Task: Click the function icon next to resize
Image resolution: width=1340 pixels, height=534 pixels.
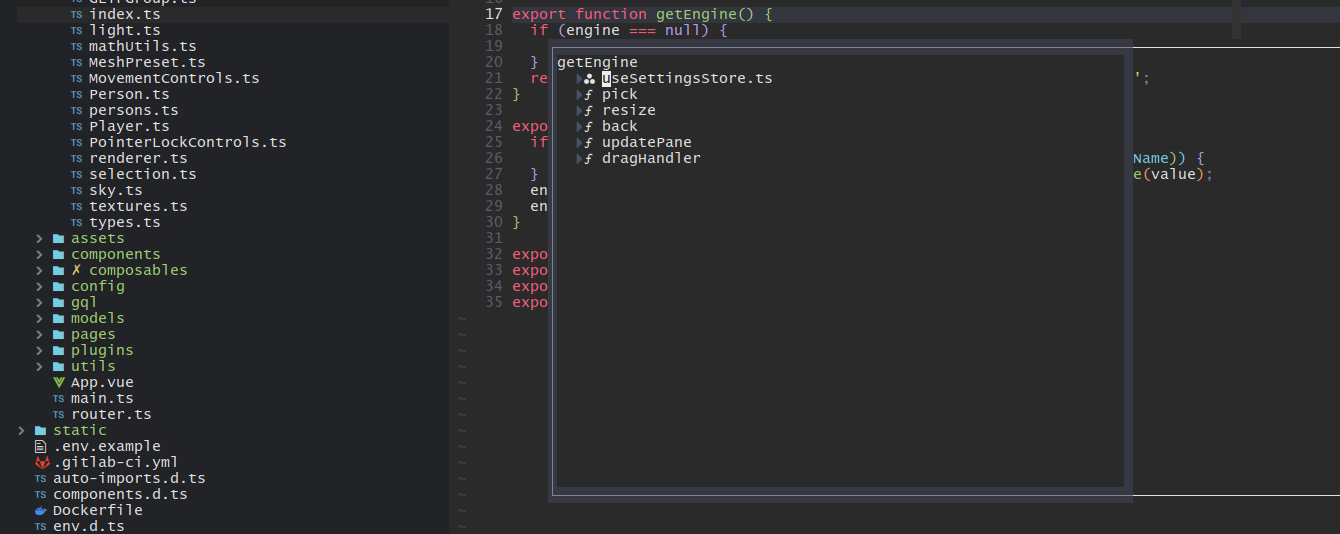Action: [589, 111]
